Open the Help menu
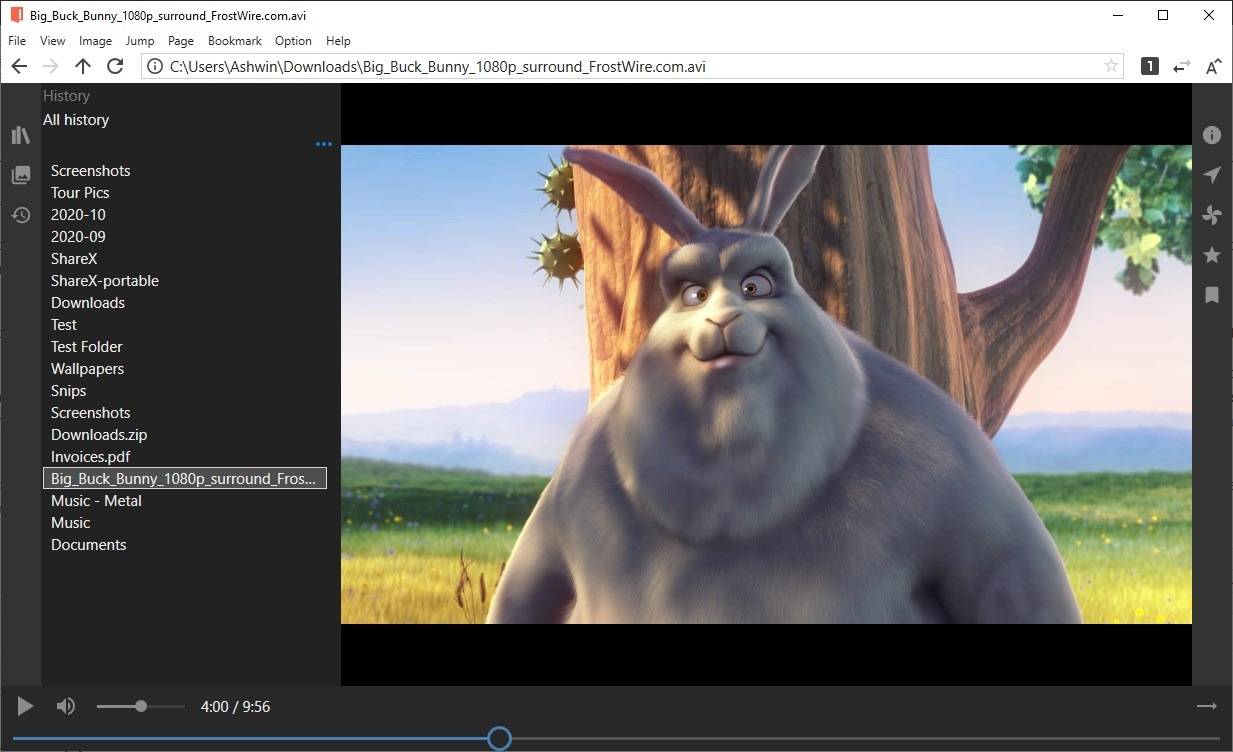The height and width of the screenshot is (752, 1233). click(x=338, y=41)
